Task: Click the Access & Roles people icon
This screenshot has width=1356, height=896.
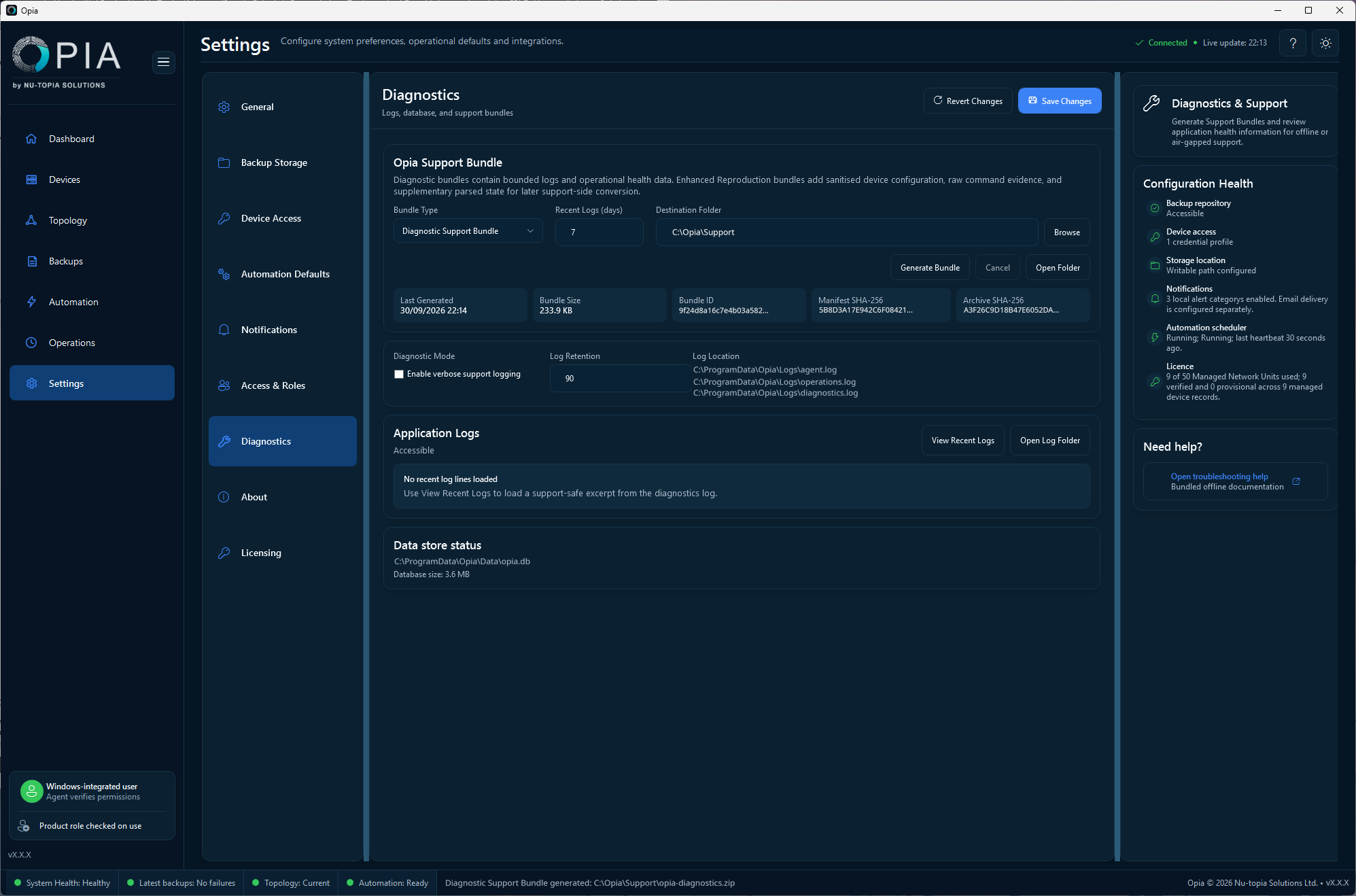Action: (x=224, y=385)
